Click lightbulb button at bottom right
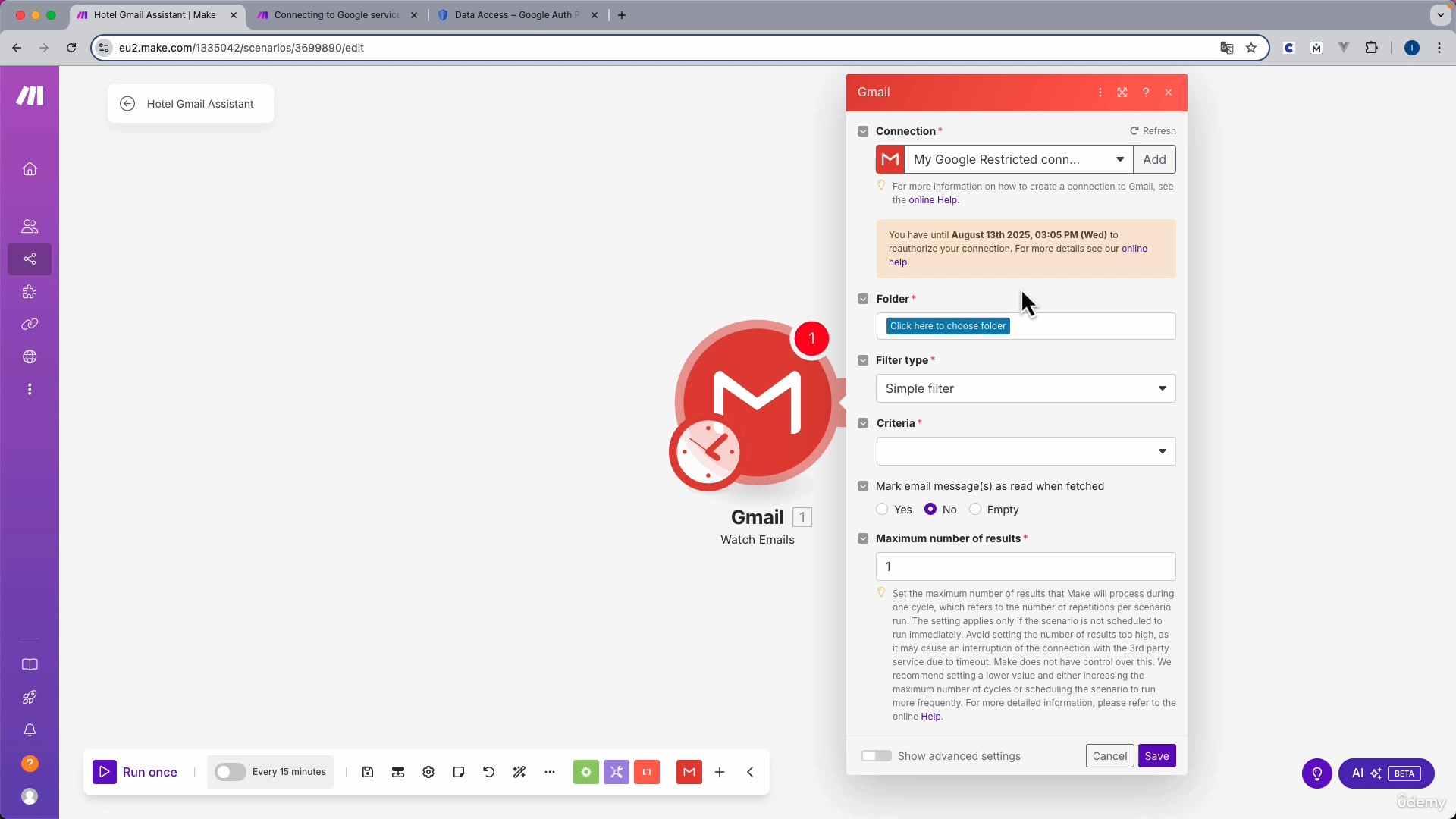 1317,773
